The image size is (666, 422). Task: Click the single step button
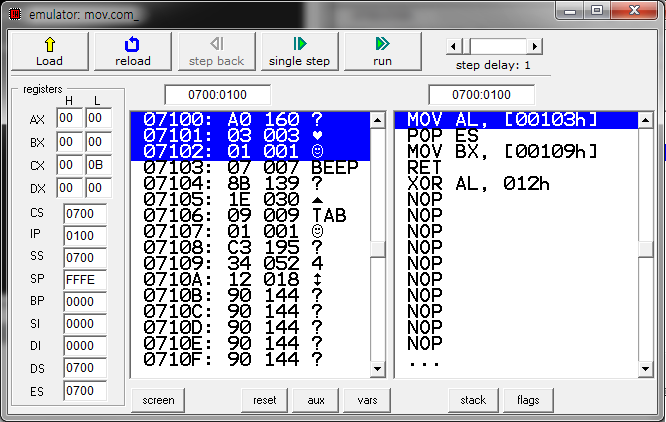point(299,52)
